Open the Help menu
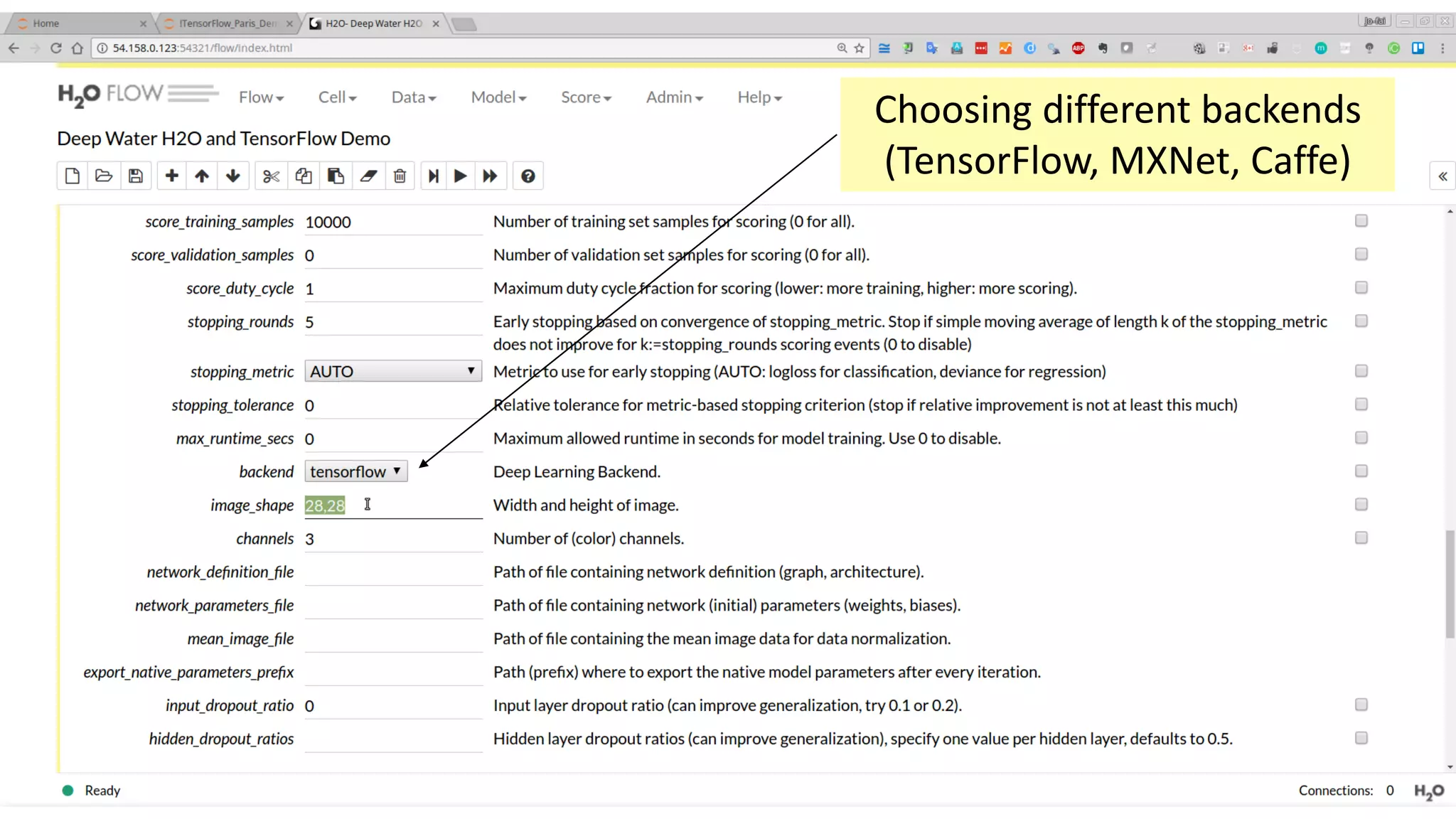1456x819 pixels. click(759, 97)
